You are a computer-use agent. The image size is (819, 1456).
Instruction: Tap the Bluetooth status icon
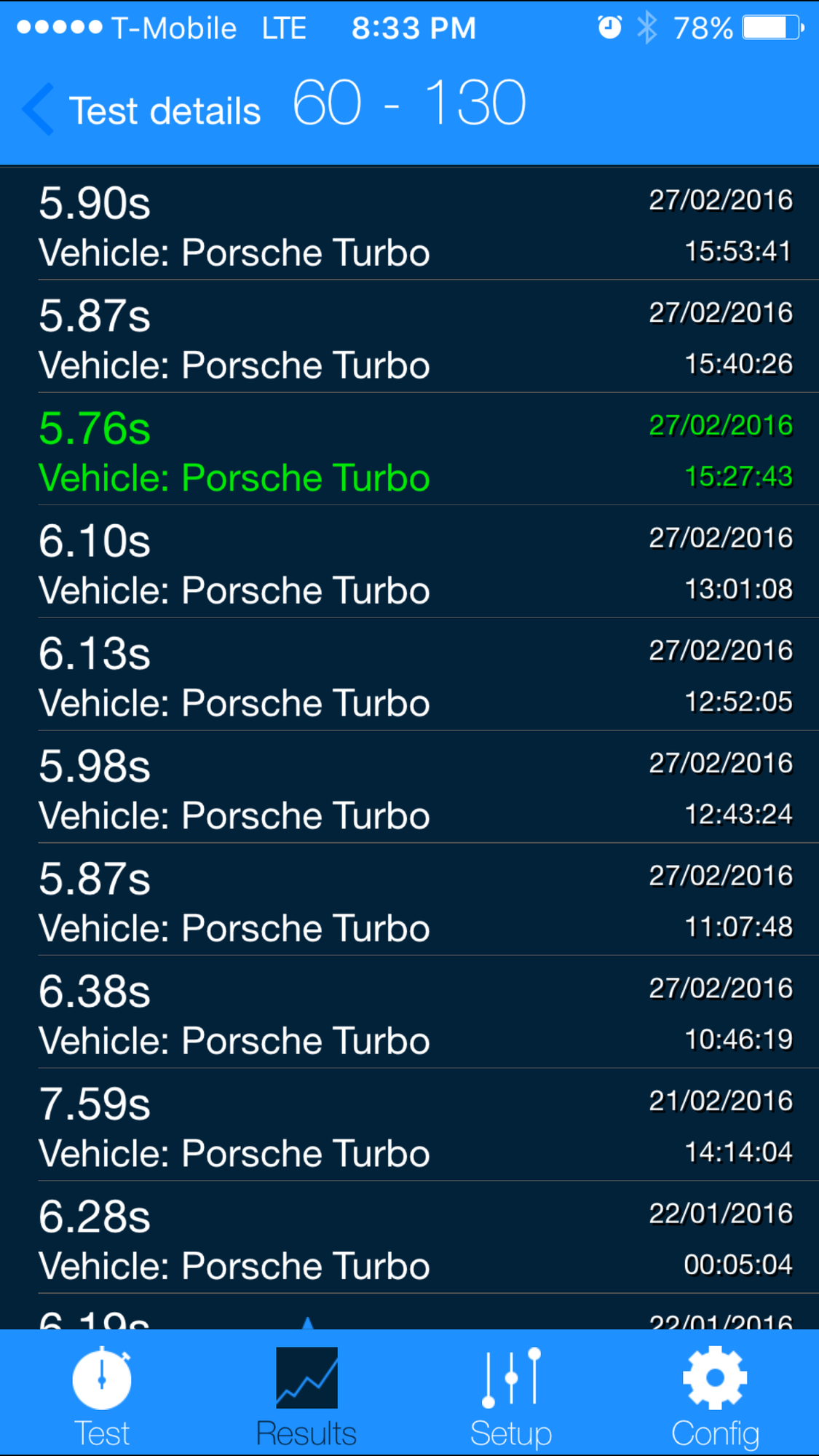pyautogui.click(x=646, y=28)
